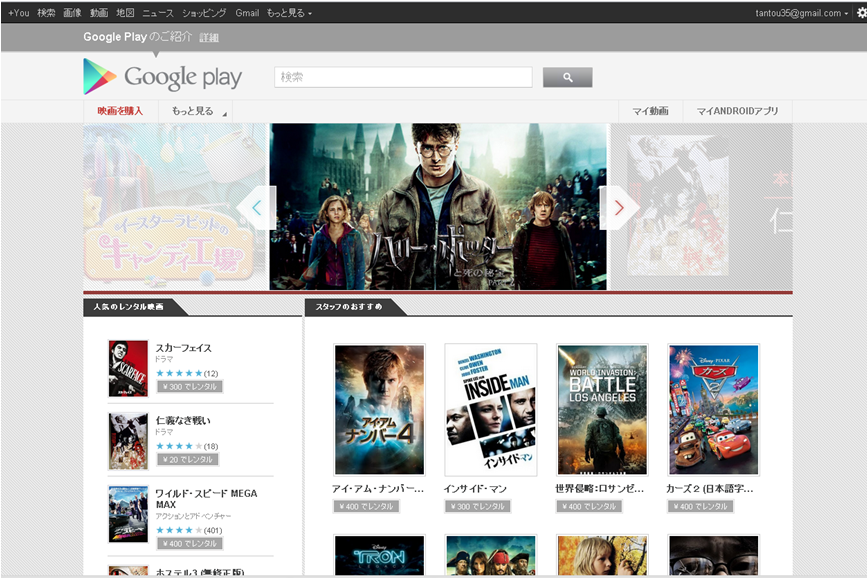Open the マイANDROIDアプリ tab
This screenshot has height=579, width=868.
tap(737, 111)
